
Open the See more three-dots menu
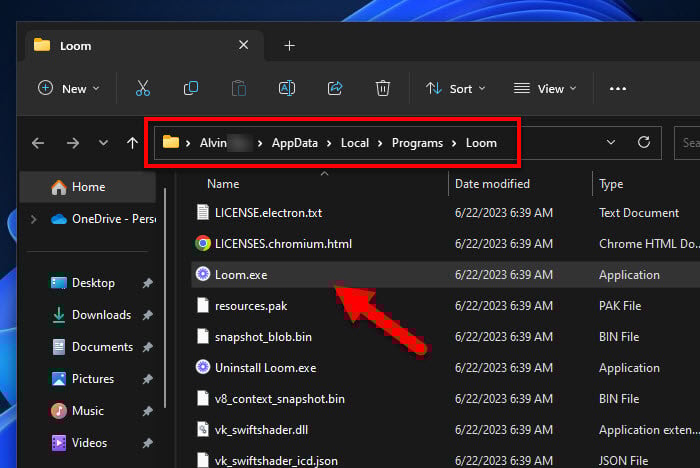point(618,89)
